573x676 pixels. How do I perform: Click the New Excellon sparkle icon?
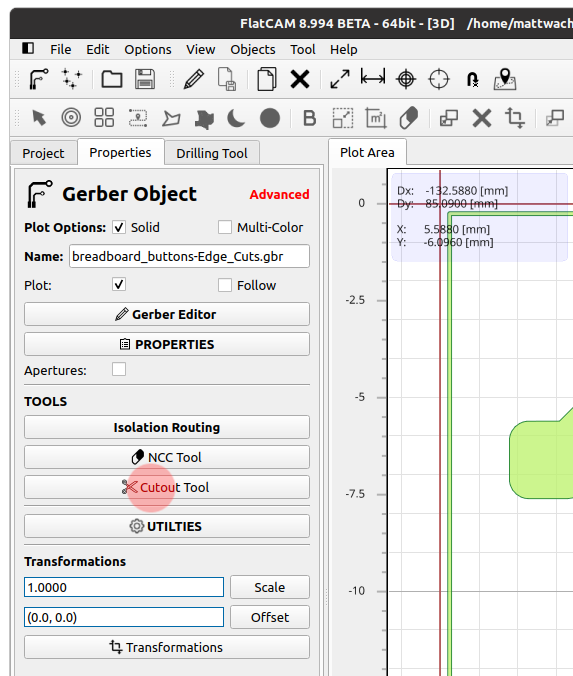click(71, 79)
